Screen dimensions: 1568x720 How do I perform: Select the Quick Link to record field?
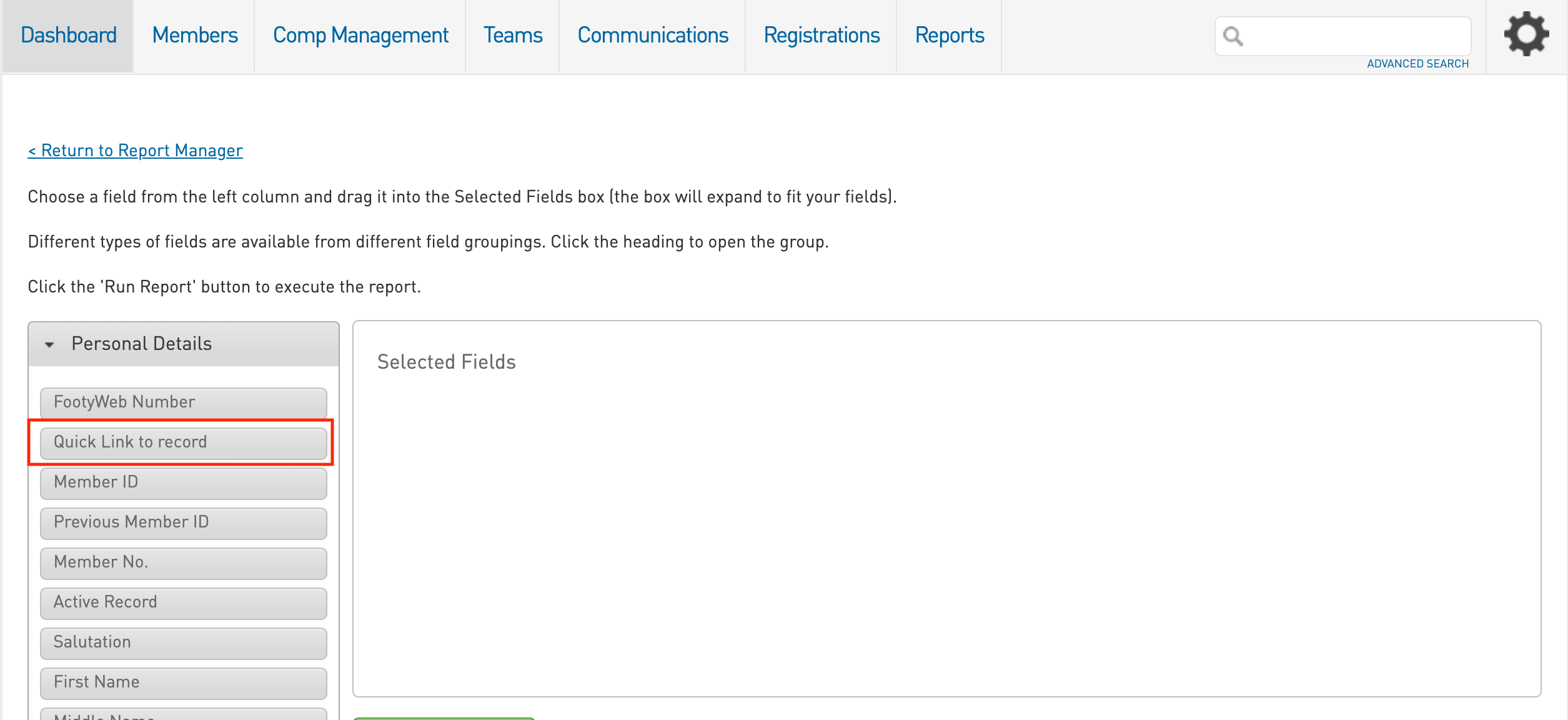pos(183,442)
